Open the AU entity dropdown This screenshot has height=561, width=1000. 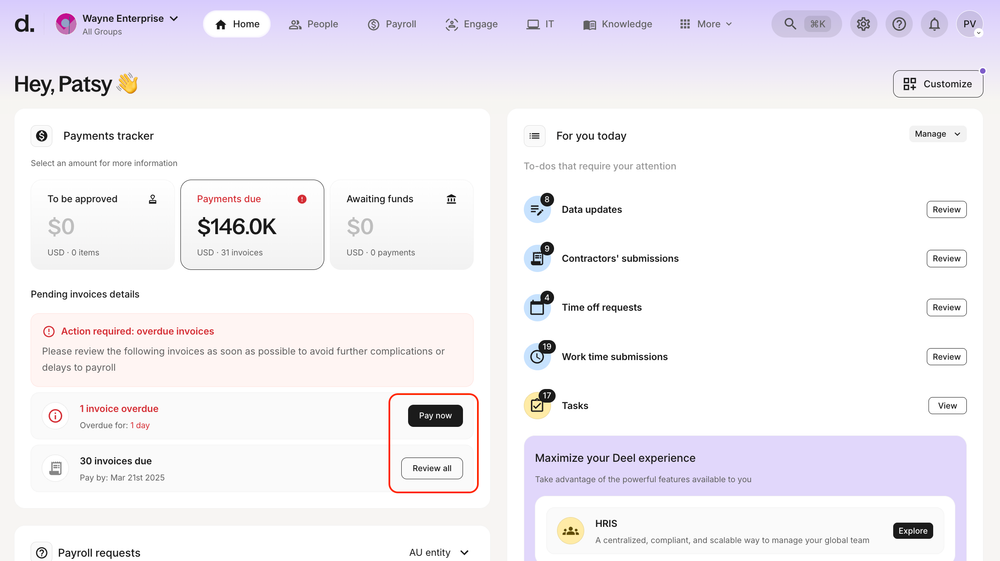(x=439, y=553)
